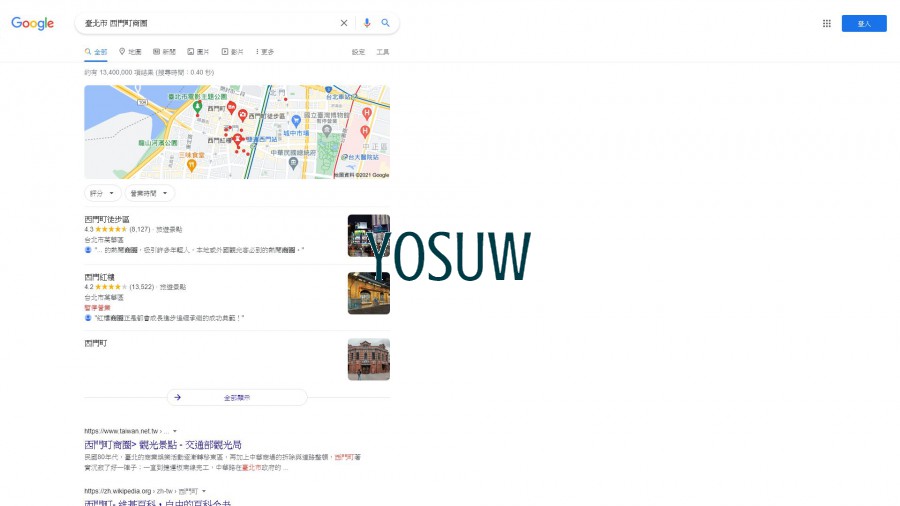This screenshot has height=506, width=900.
Task: Click the blue 城中市場 shopping pin
Action: [x=296, y=121]
